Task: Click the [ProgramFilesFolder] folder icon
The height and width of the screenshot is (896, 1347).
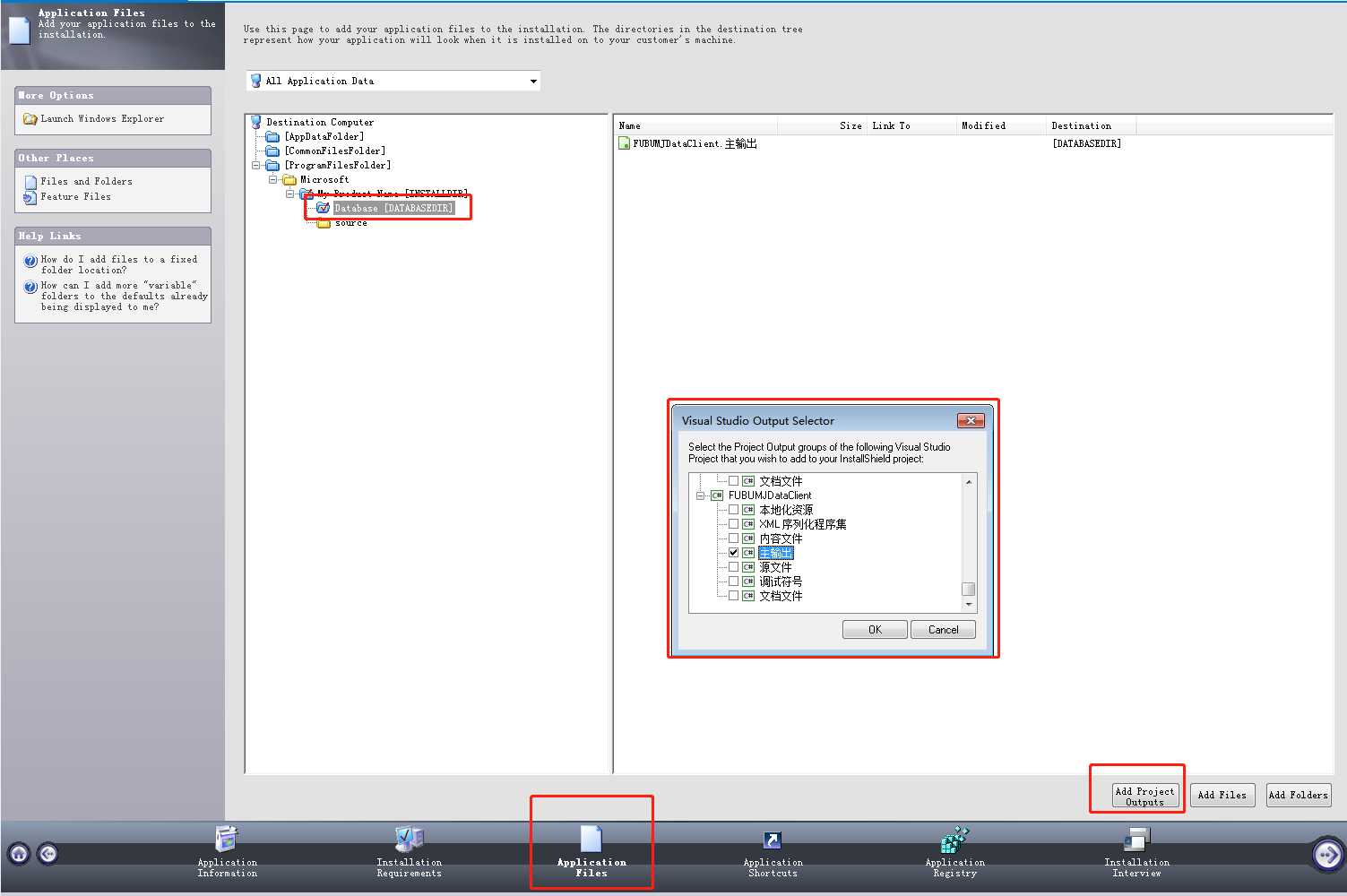Action: 272,165
